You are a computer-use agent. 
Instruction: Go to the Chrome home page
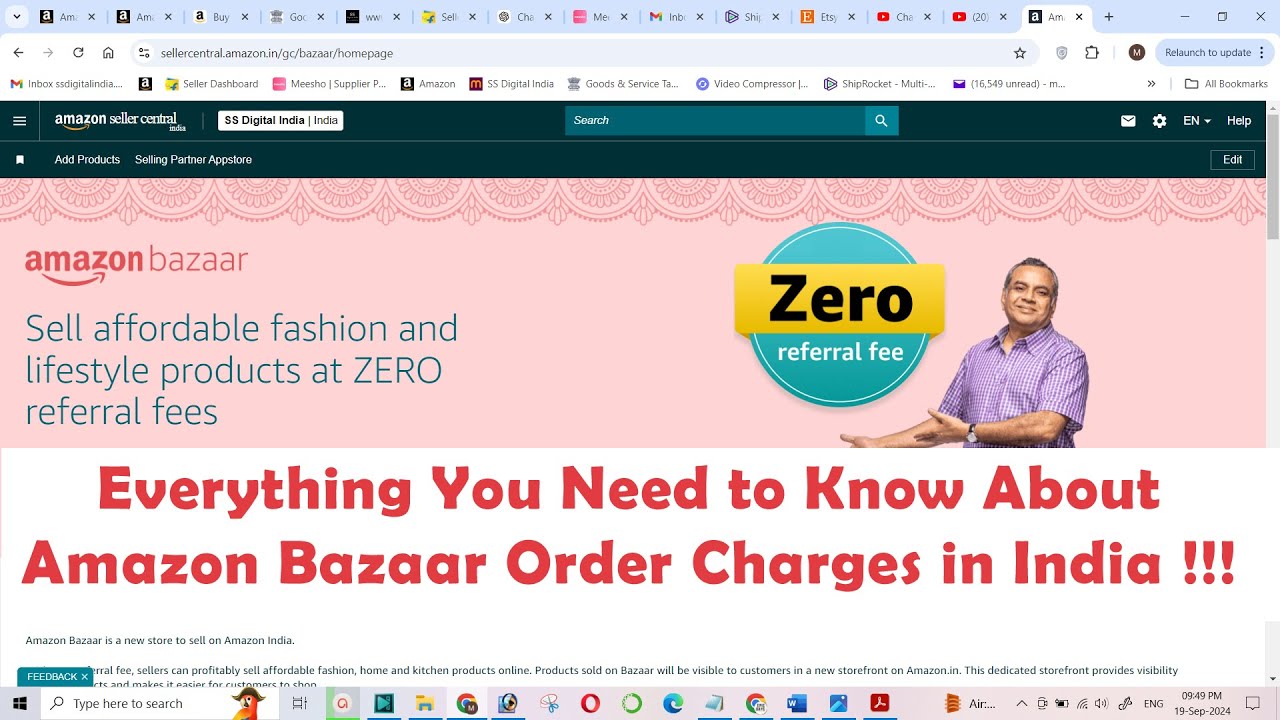(x=108, y=53)
